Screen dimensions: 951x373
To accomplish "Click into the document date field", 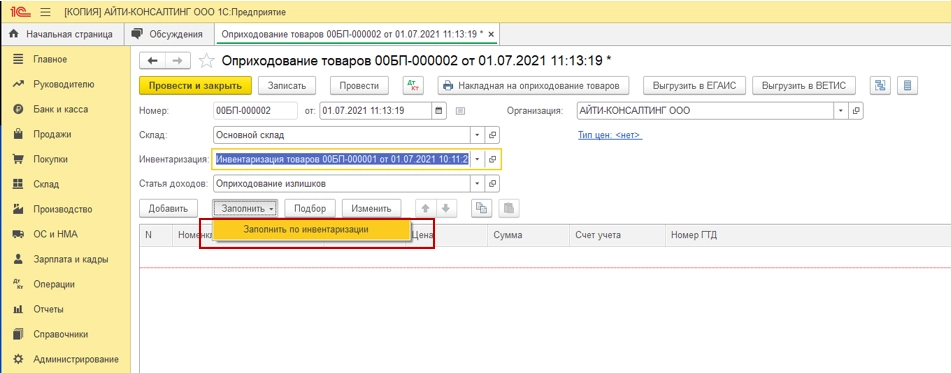I will 375,111.
